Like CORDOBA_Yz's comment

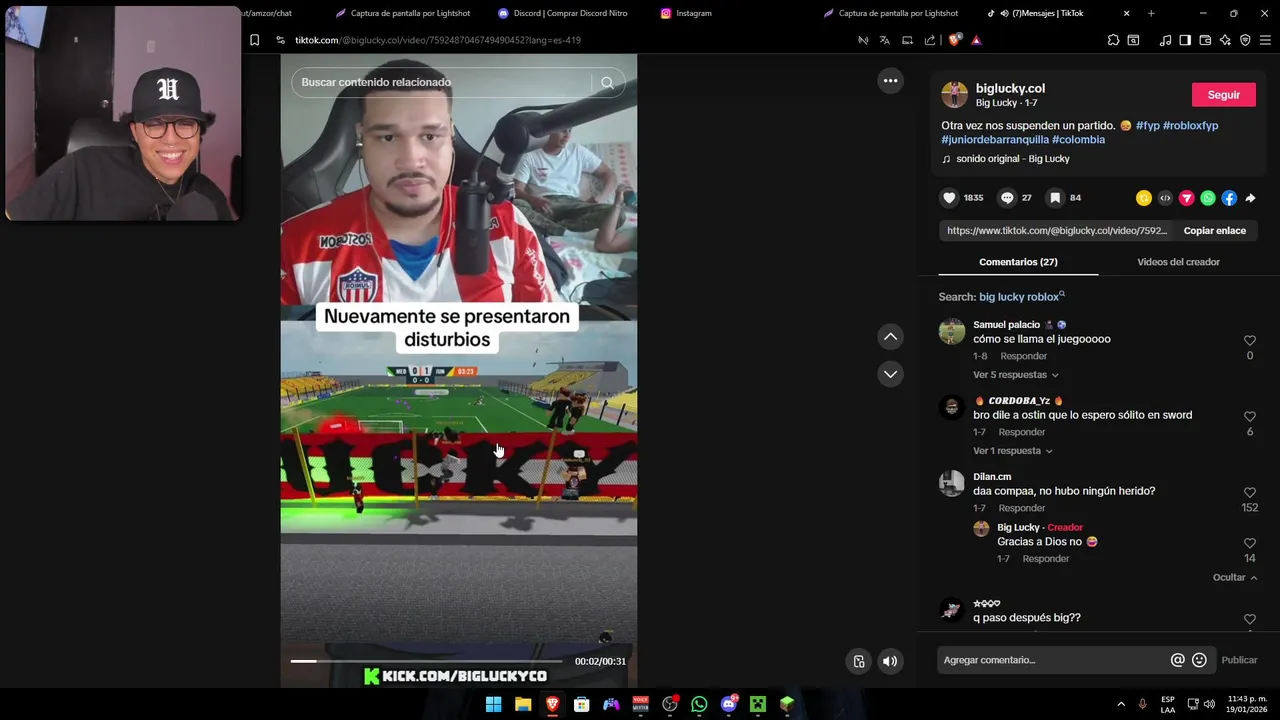1249,417
